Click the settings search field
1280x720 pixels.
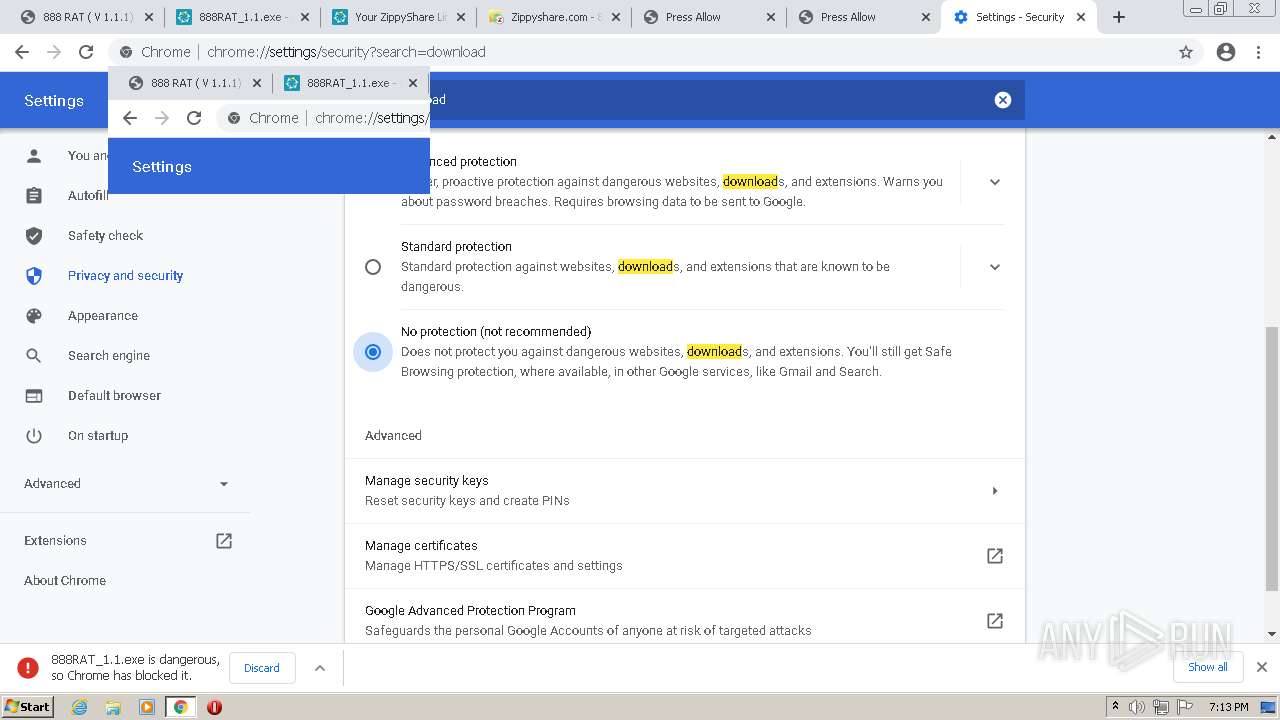pos(685,99)
